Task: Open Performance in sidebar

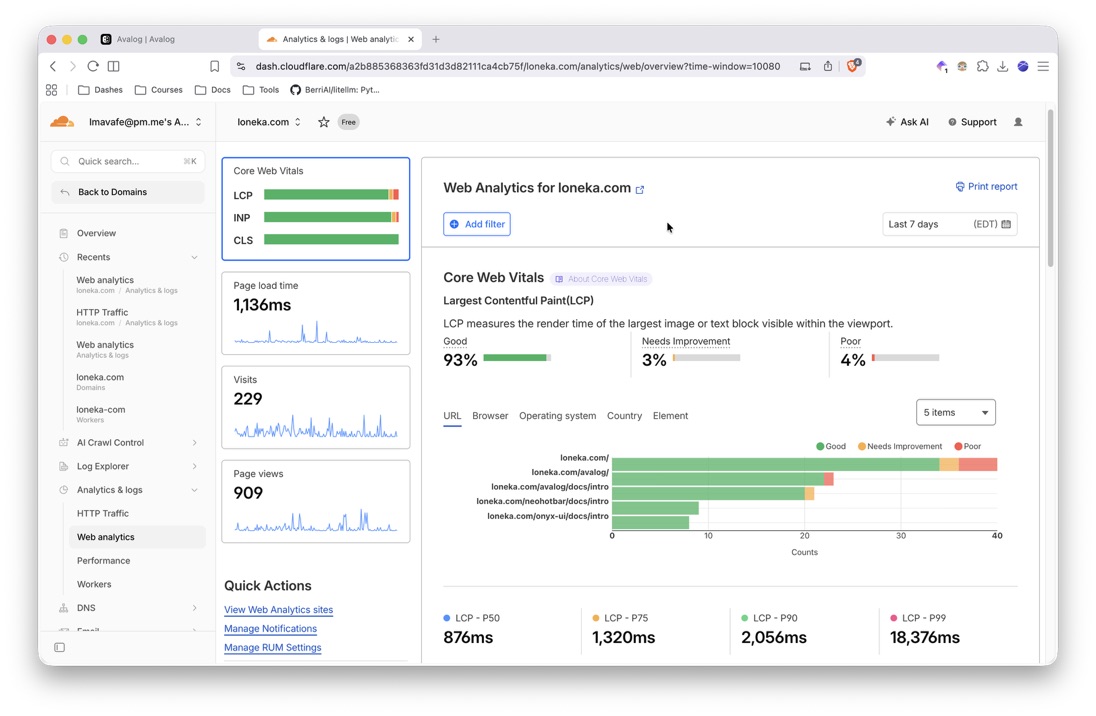Action: click(103, 561)
